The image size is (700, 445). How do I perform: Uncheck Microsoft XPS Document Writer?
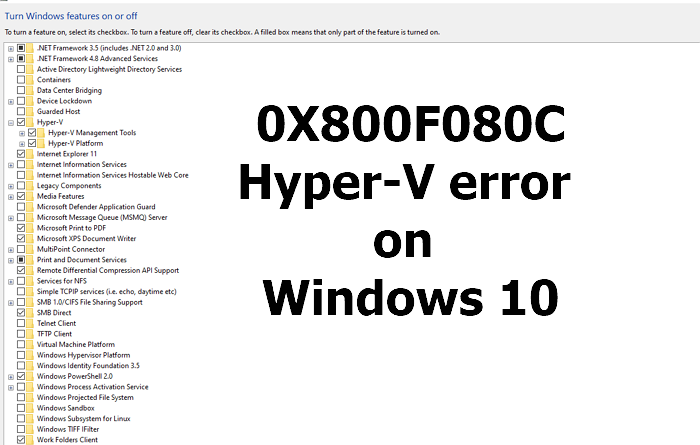(21, 238)
